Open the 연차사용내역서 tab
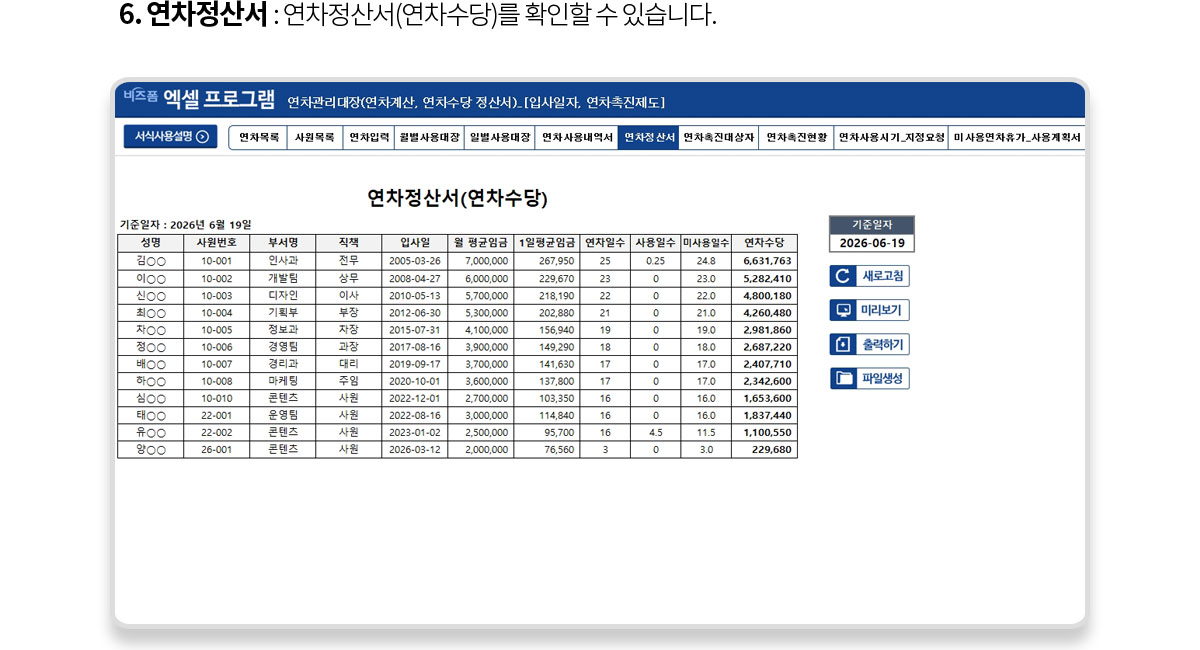 [577, 138]
